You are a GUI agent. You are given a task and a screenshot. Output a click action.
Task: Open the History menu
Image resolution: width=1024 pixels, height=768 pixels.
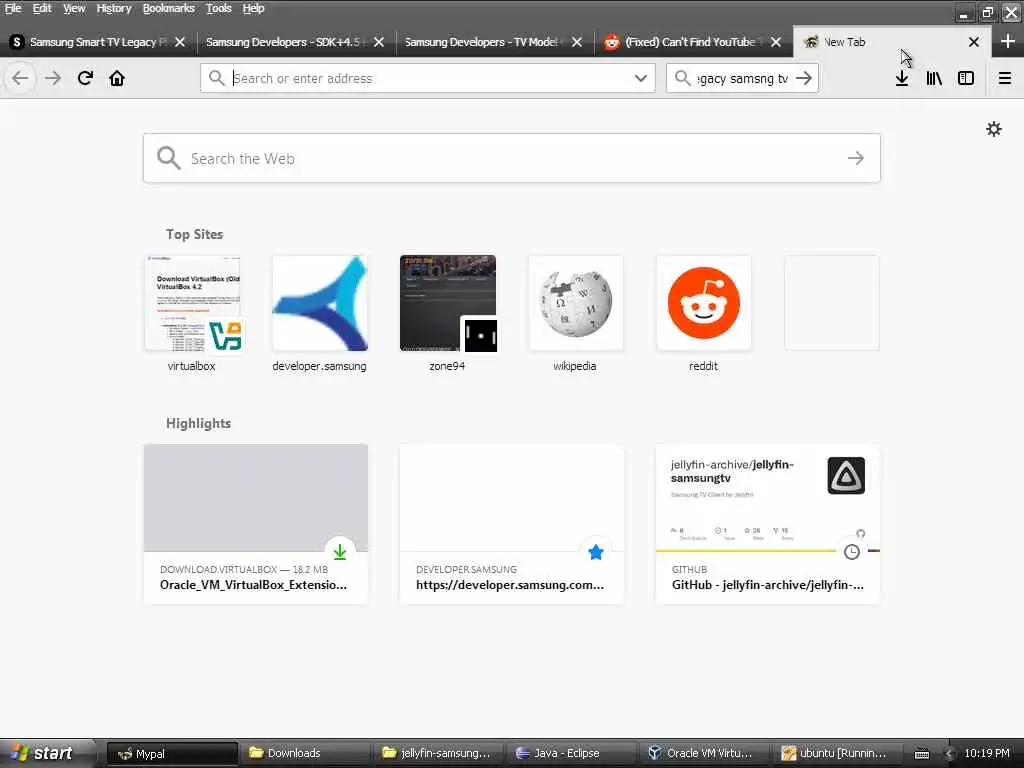pos(114,8)
